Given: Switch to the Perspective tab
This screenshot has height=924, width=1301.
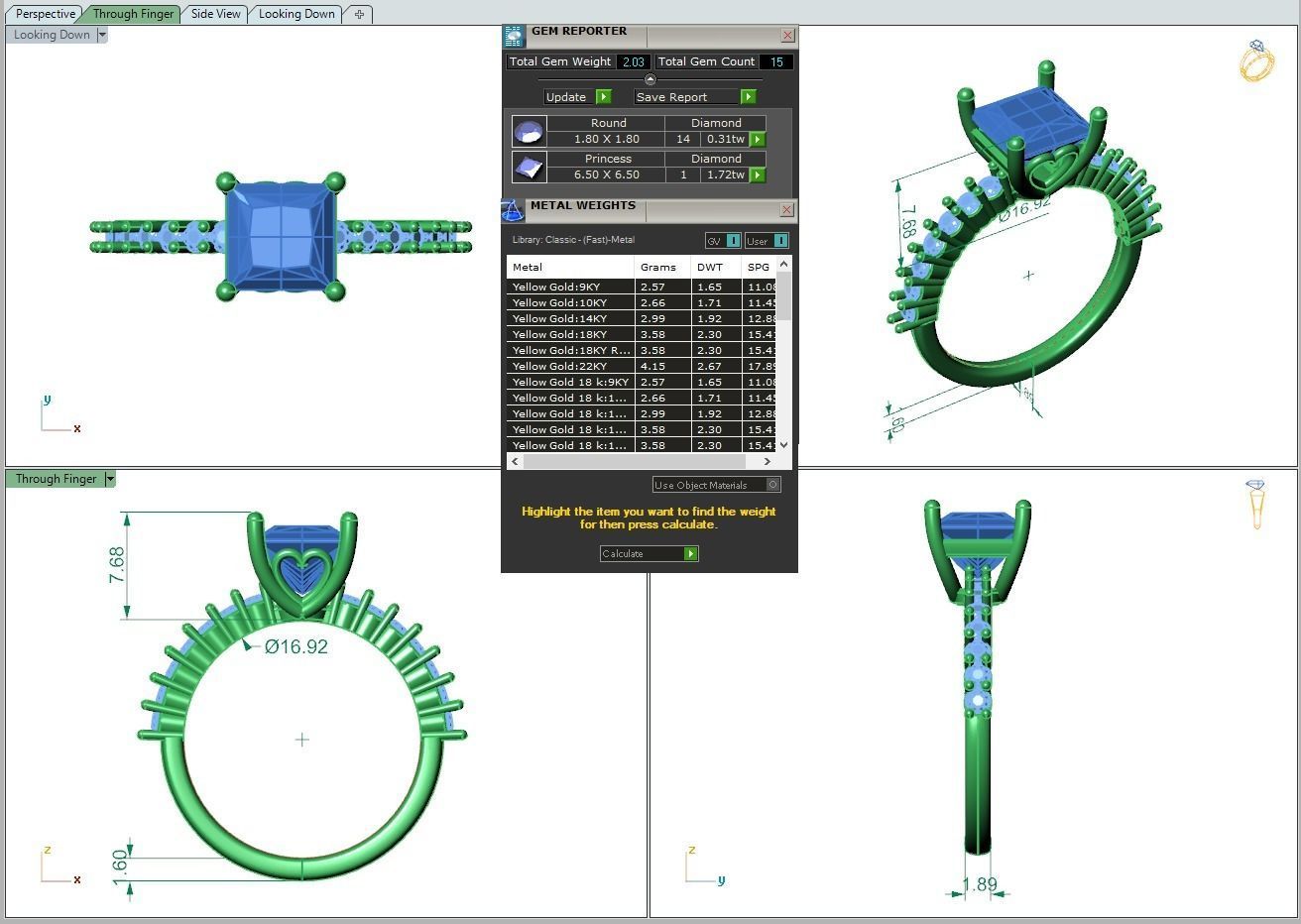Looking at the screenshot, I should (46, 14).
